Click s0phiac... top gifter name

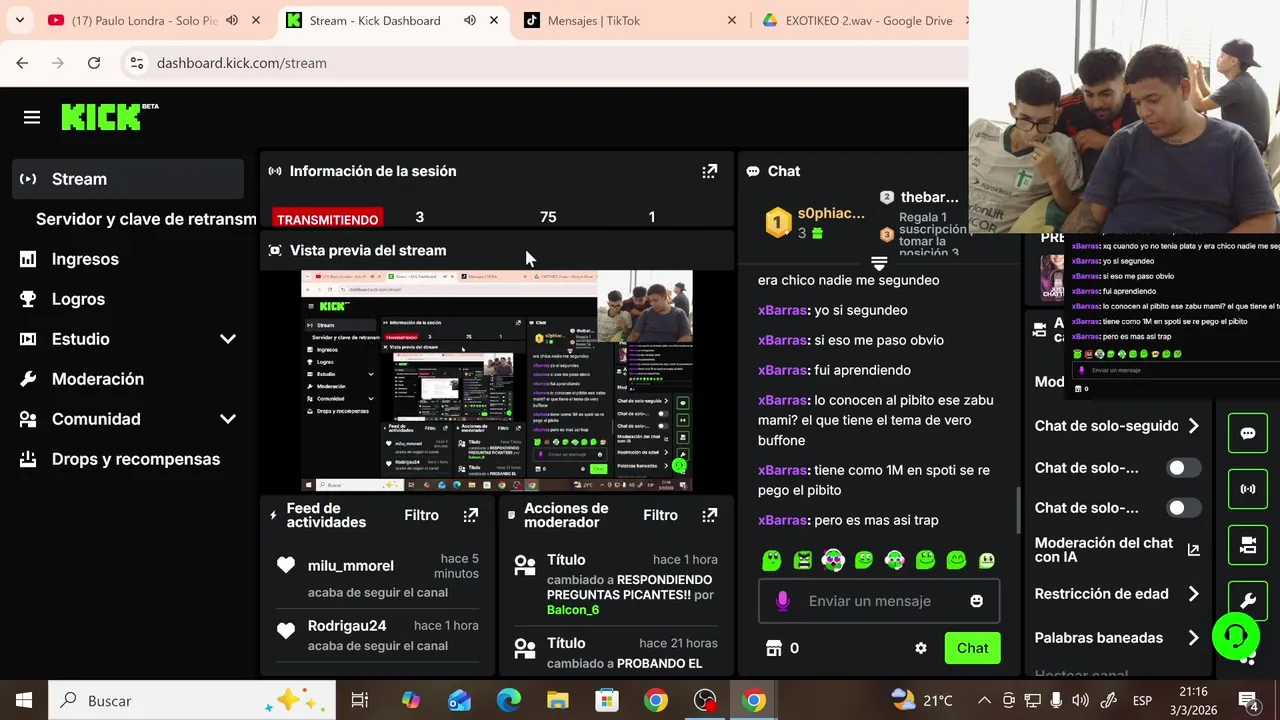pyautogui.click(x=831, y=213)
